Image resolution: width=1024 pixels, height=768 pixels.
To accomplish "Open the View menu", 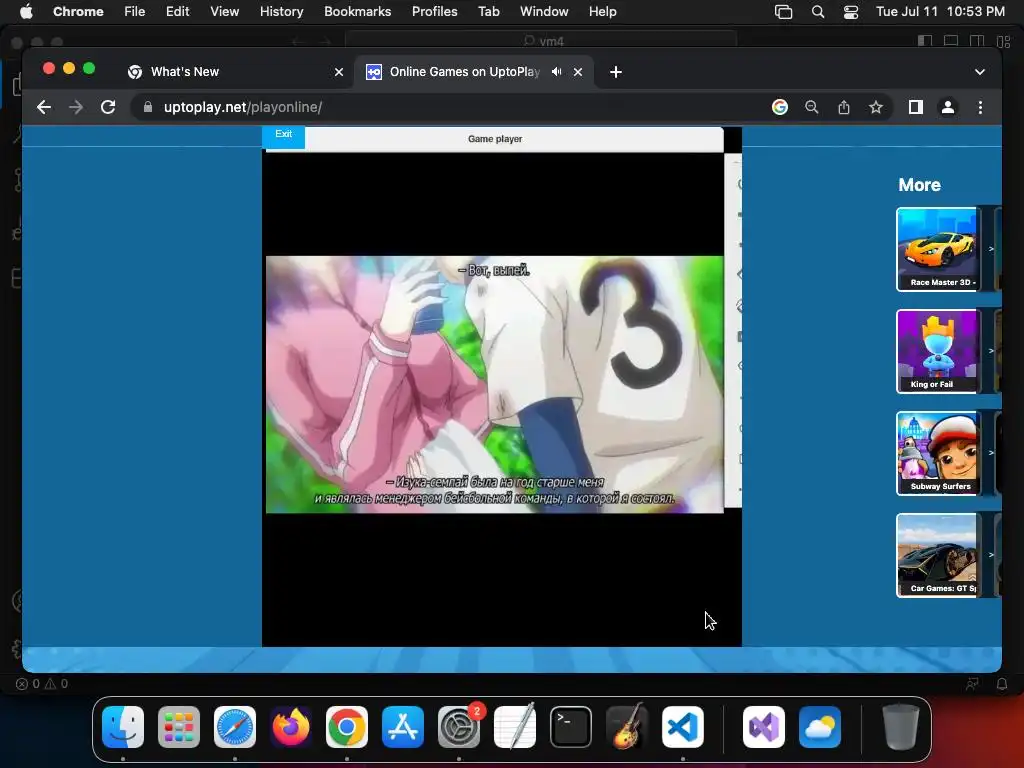I will (224, 12).
